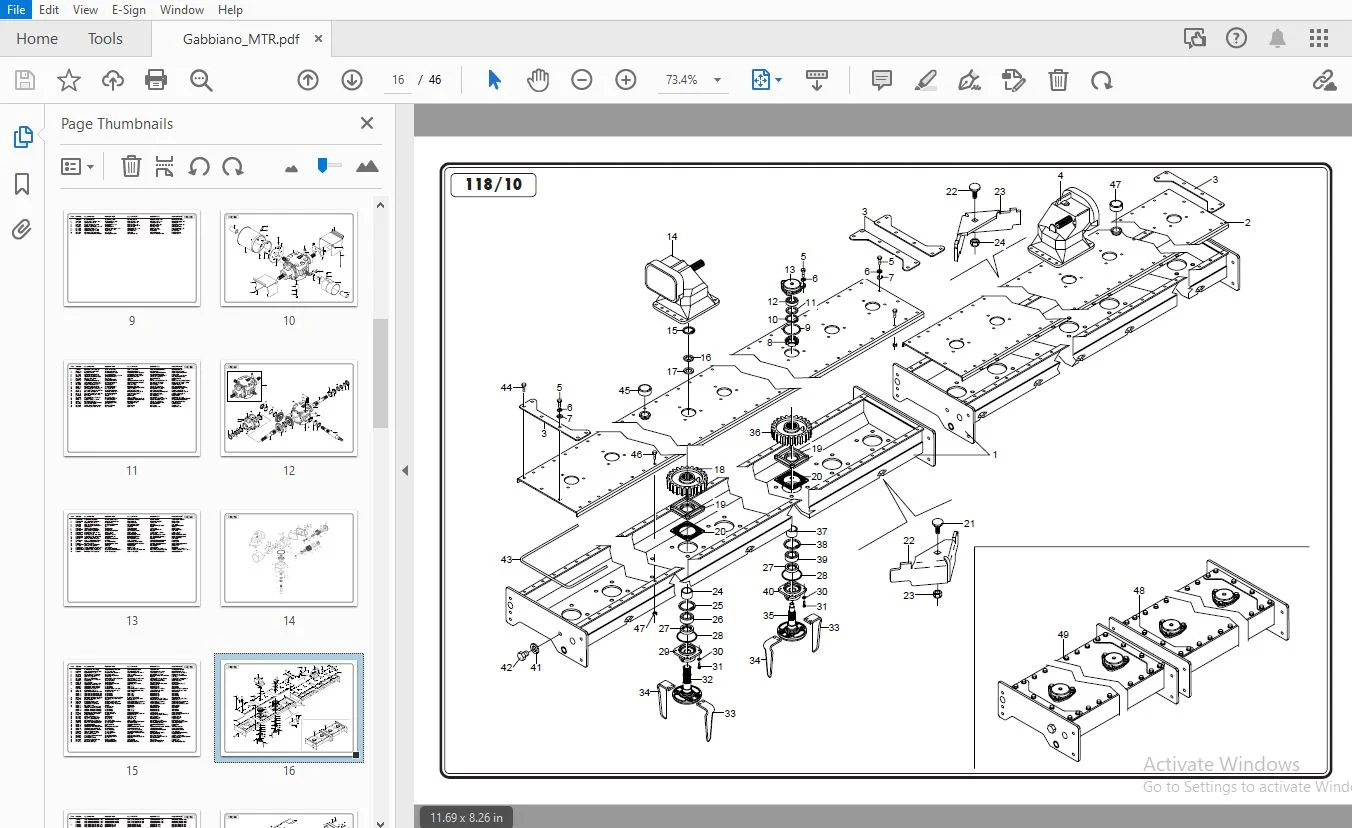
Task: Close the Gabbiano_MTR.pdf tab
Action: pyautogui.click(x=319, y=39)
